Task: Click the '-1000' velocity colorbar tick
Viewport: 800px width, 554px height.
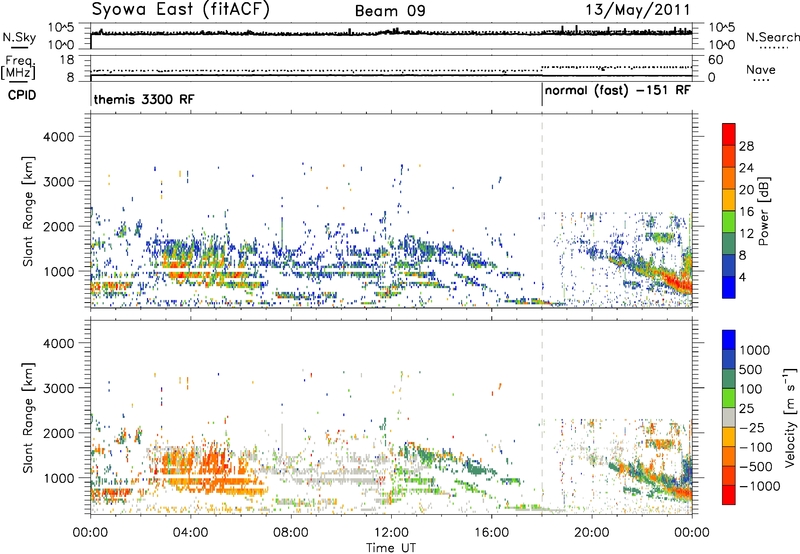Action: [760, 486]
